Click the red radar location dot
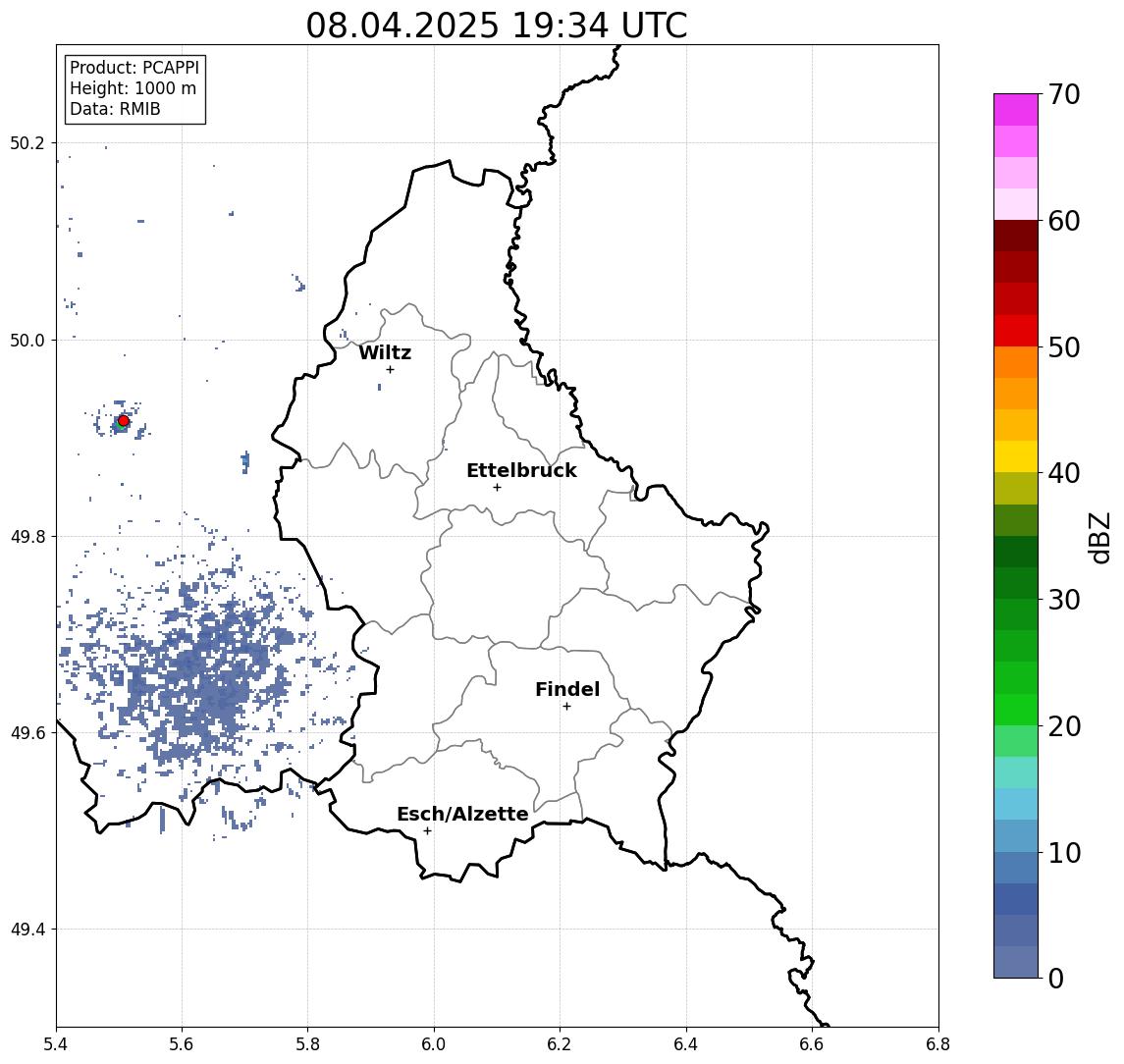The width and height of the screenshot is (1124, 1064). [124, 421]
